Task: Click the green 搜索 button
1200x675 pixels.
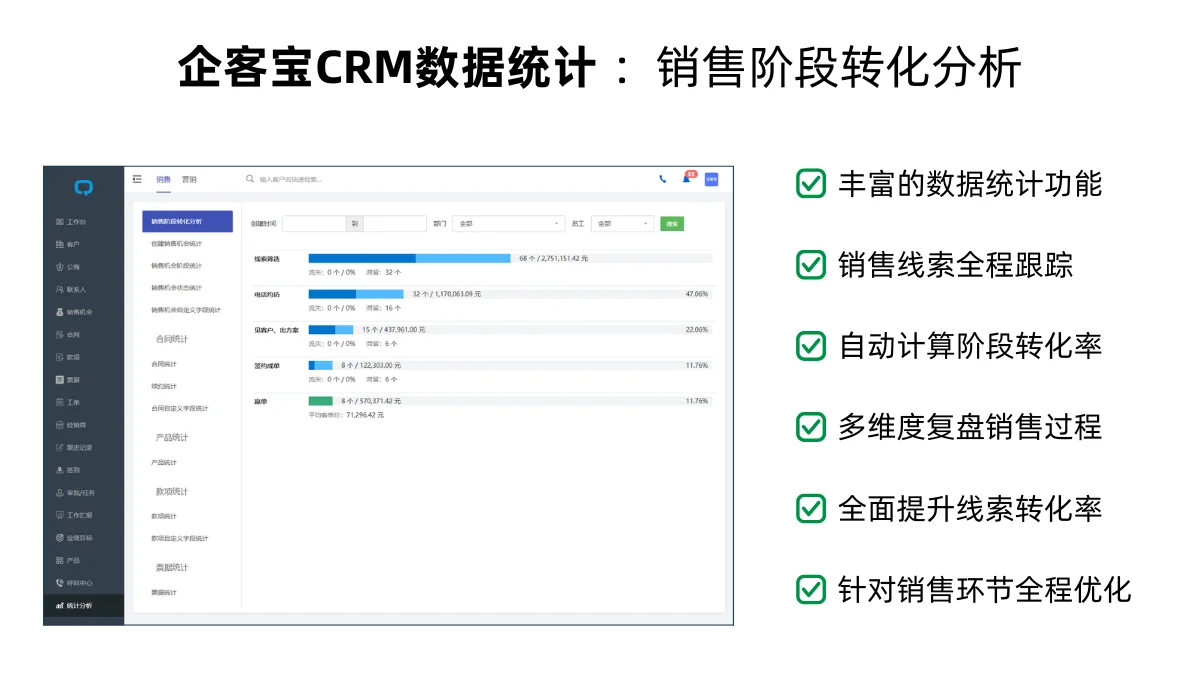Action: click(672, 224)
